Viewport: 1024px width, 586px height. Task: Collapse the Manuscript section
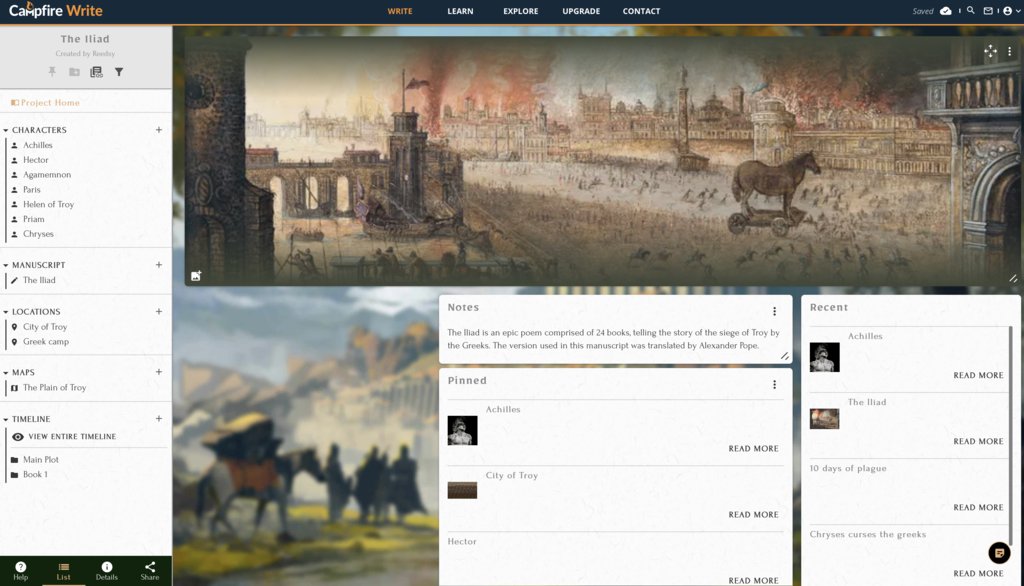(6, 265)
